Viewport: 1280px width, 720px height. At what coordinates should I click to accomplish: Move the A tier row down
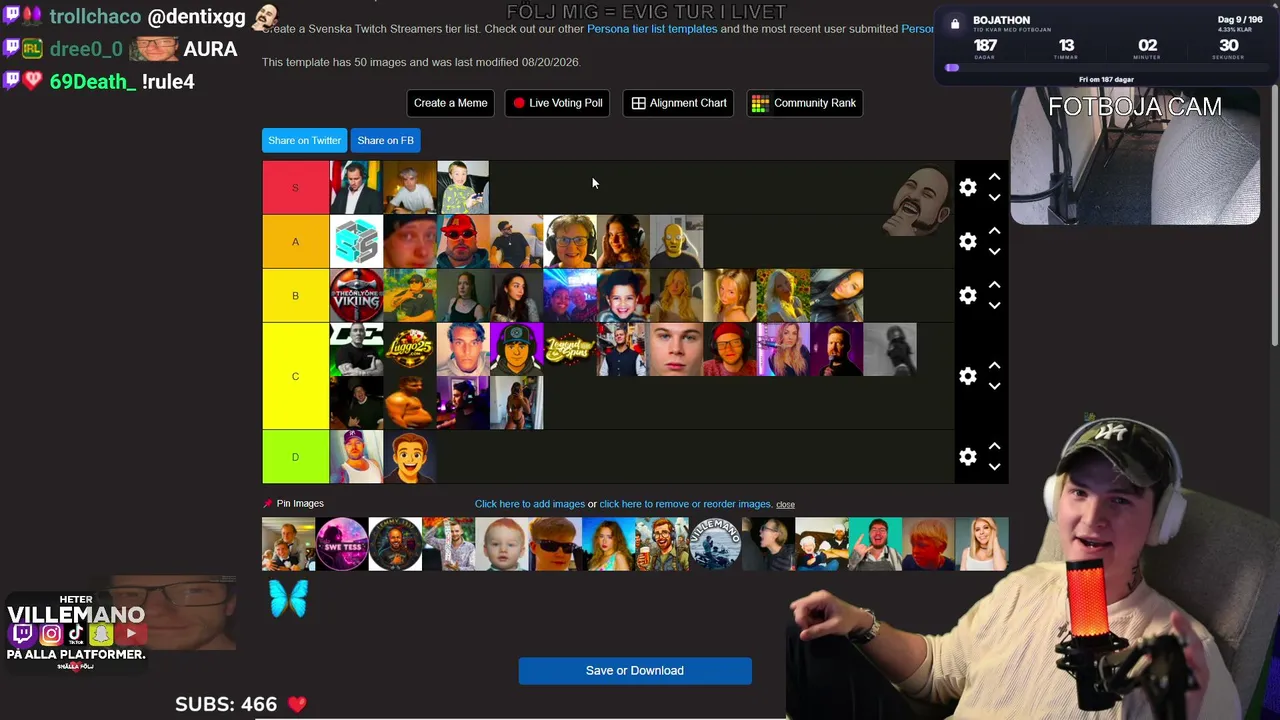[x=994, y=251]
